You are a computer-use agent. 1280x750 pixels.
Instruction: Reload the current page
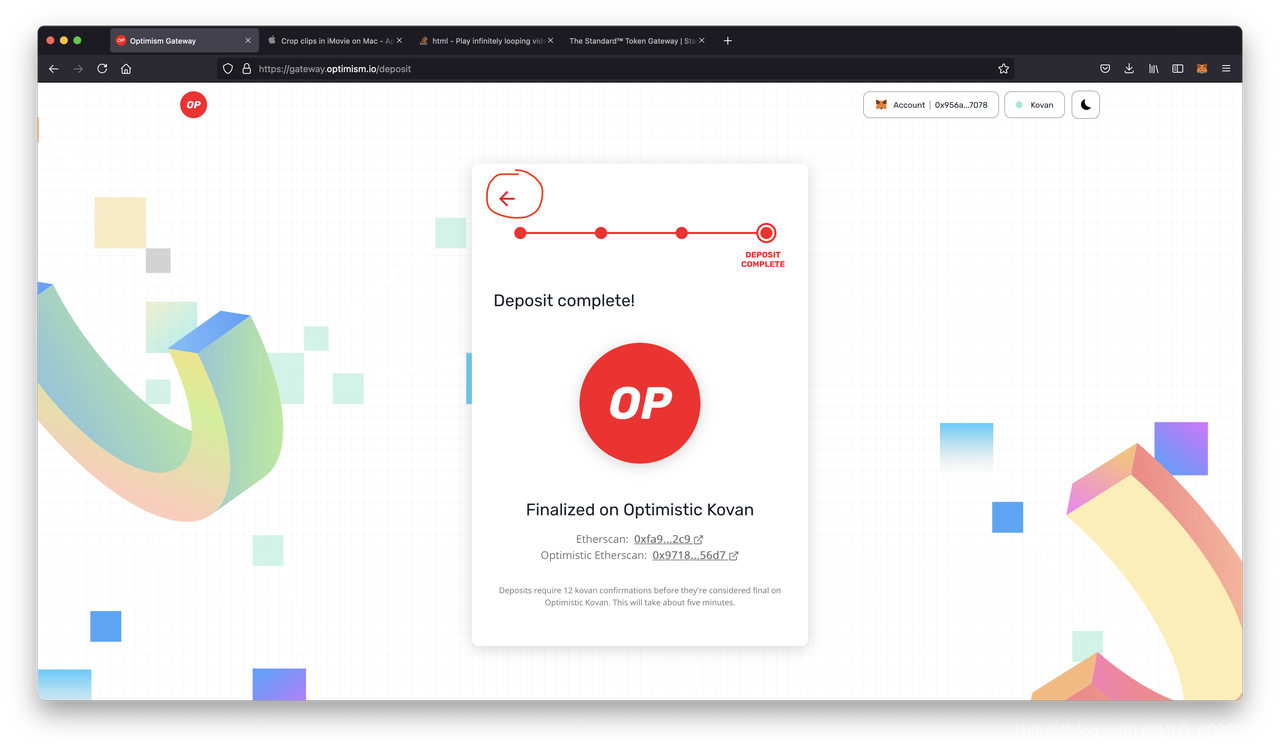[102, 69]
